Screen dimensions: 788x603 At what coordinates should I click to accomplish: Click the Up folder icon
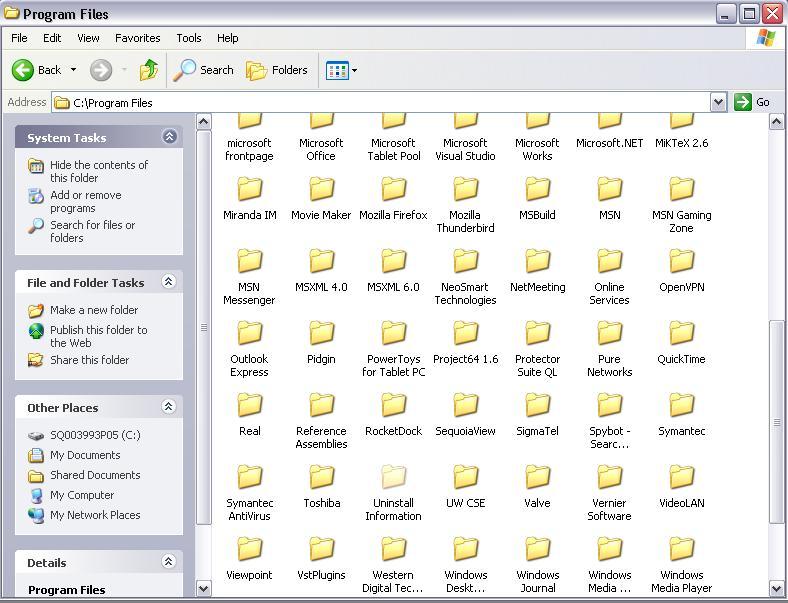(149, 70)
